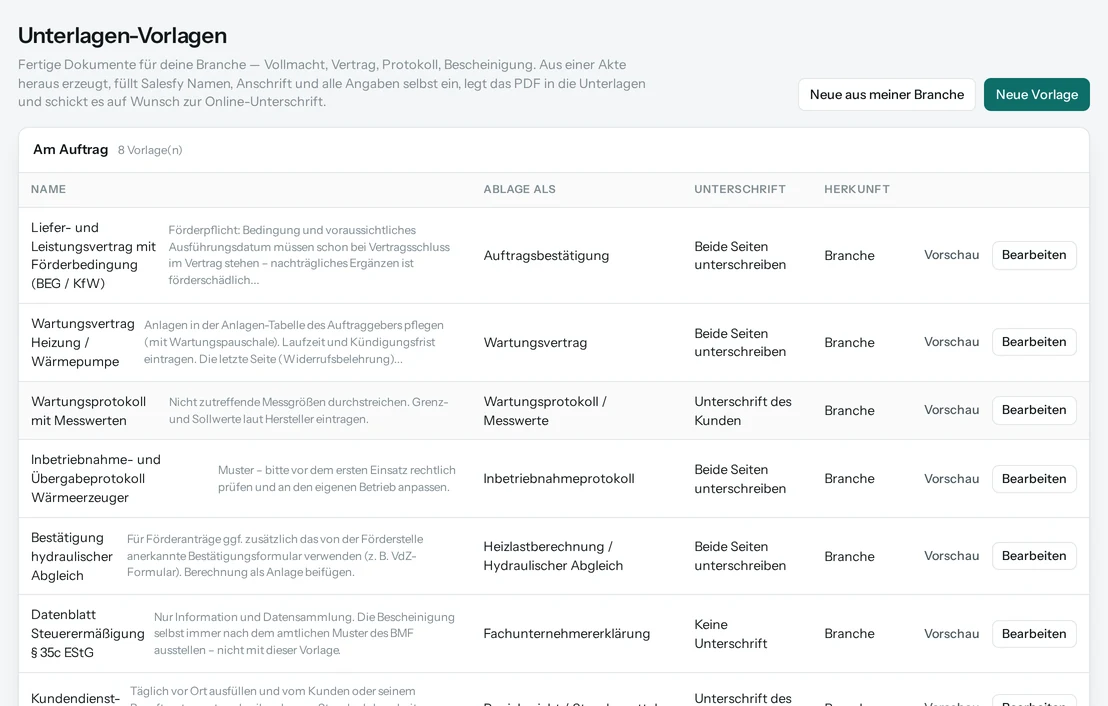1108x706 pixels.
Task: Create a new template with "Neue Vorlage"
Action: point(1037,95)
